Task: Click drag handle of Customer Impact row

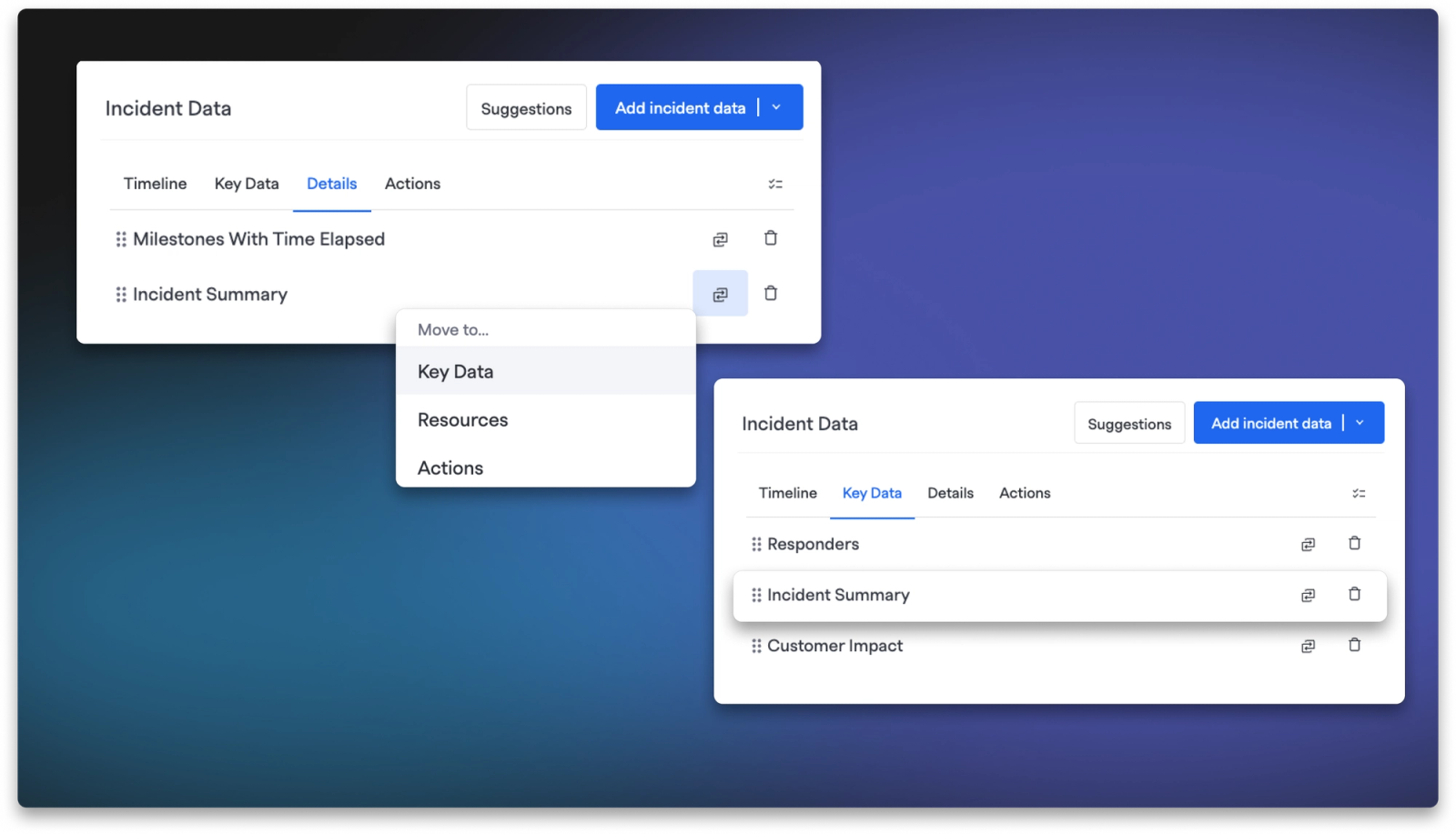Action: [756, 646]
